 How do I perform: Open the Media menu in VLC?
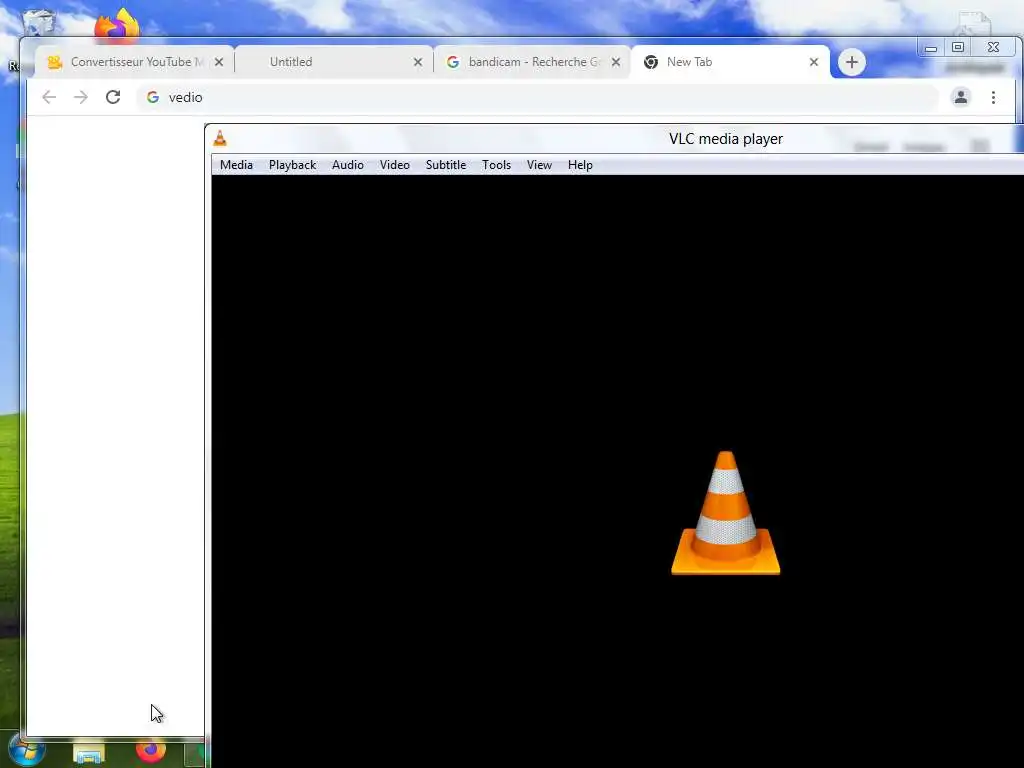(x=236, y=165)
